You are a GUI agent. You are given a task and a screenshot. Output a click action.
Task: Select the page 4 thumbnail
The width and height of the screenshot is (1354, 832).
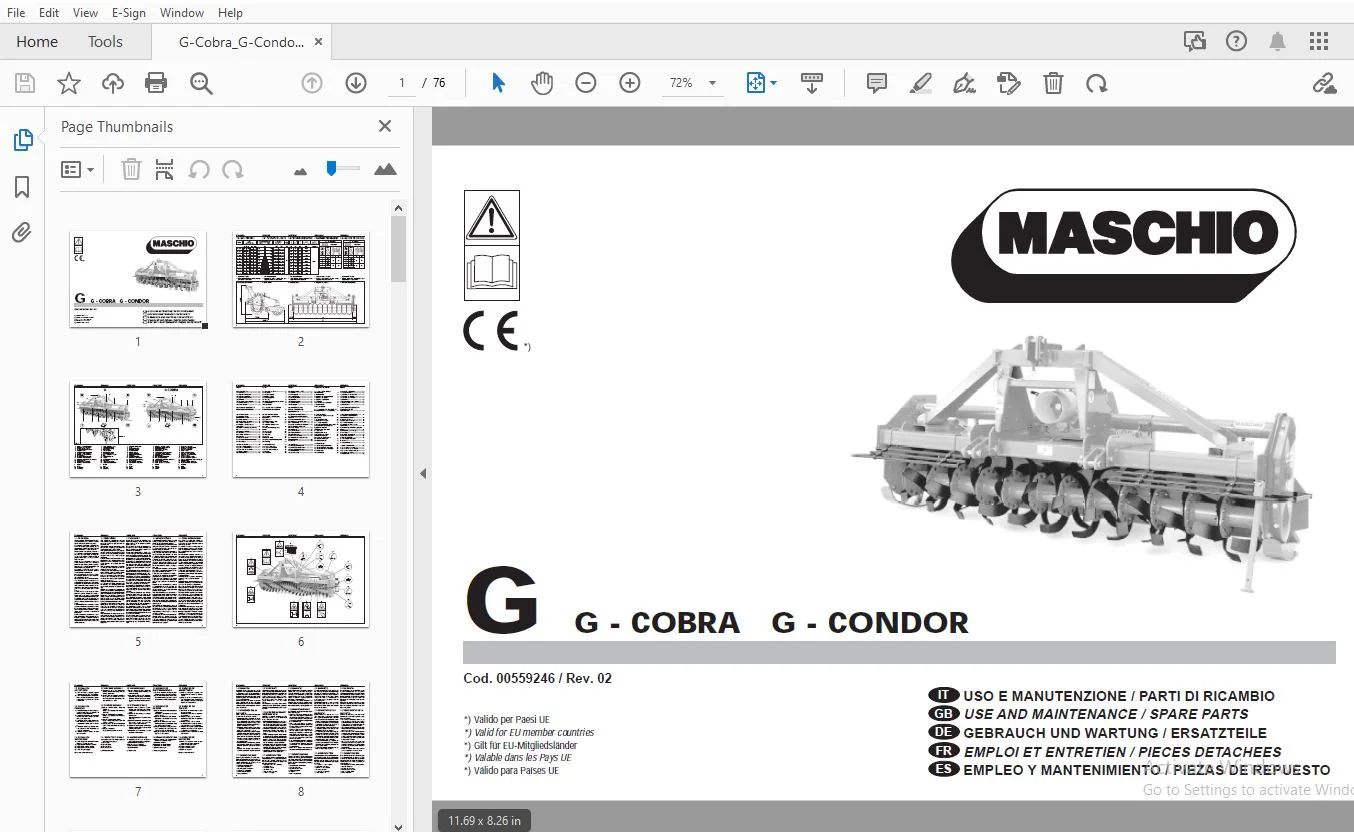click(301, 429)
